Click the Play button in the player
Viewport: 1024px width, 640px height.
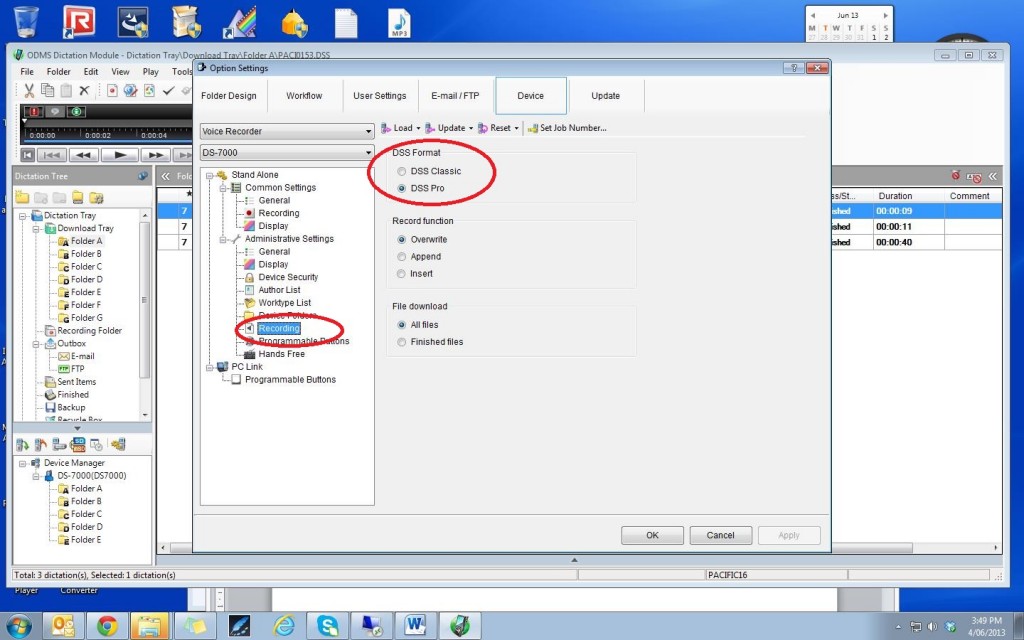[x=120, y=155]
